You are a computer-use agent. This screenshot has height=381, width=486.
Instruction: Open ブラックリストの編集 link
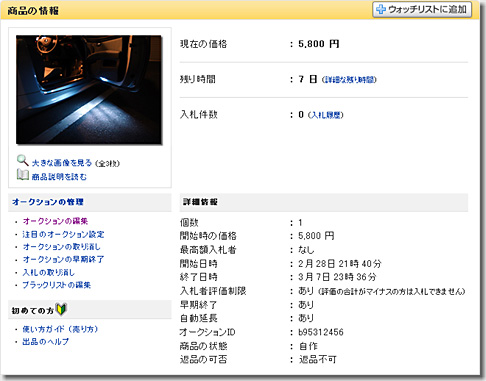pos(57,285)
